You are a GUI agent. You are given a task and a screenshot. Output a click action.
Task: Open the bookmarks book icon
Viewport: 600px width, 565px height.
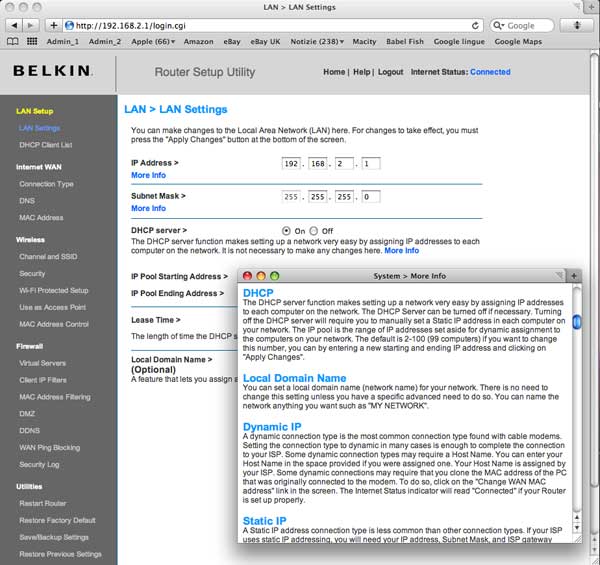pos(13,41)
